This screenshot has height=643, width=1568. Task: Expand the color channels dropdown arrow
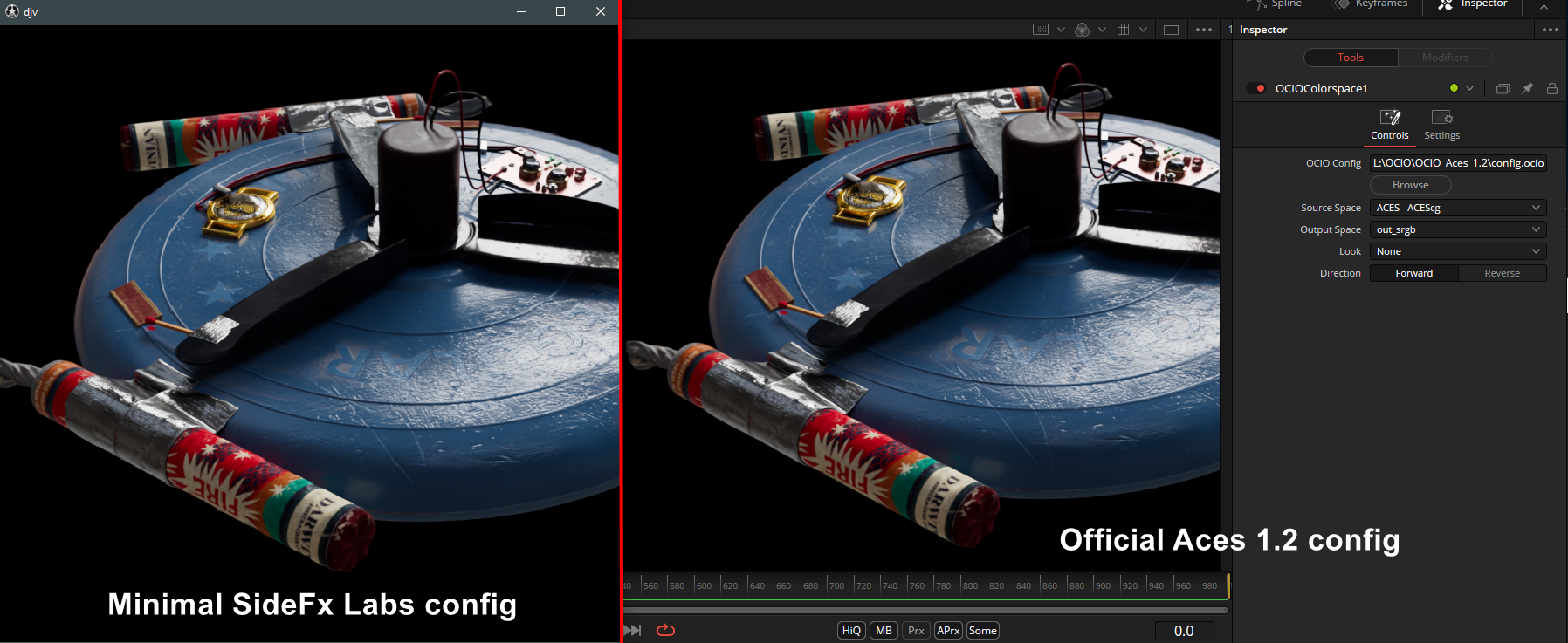click(1102, 30)
